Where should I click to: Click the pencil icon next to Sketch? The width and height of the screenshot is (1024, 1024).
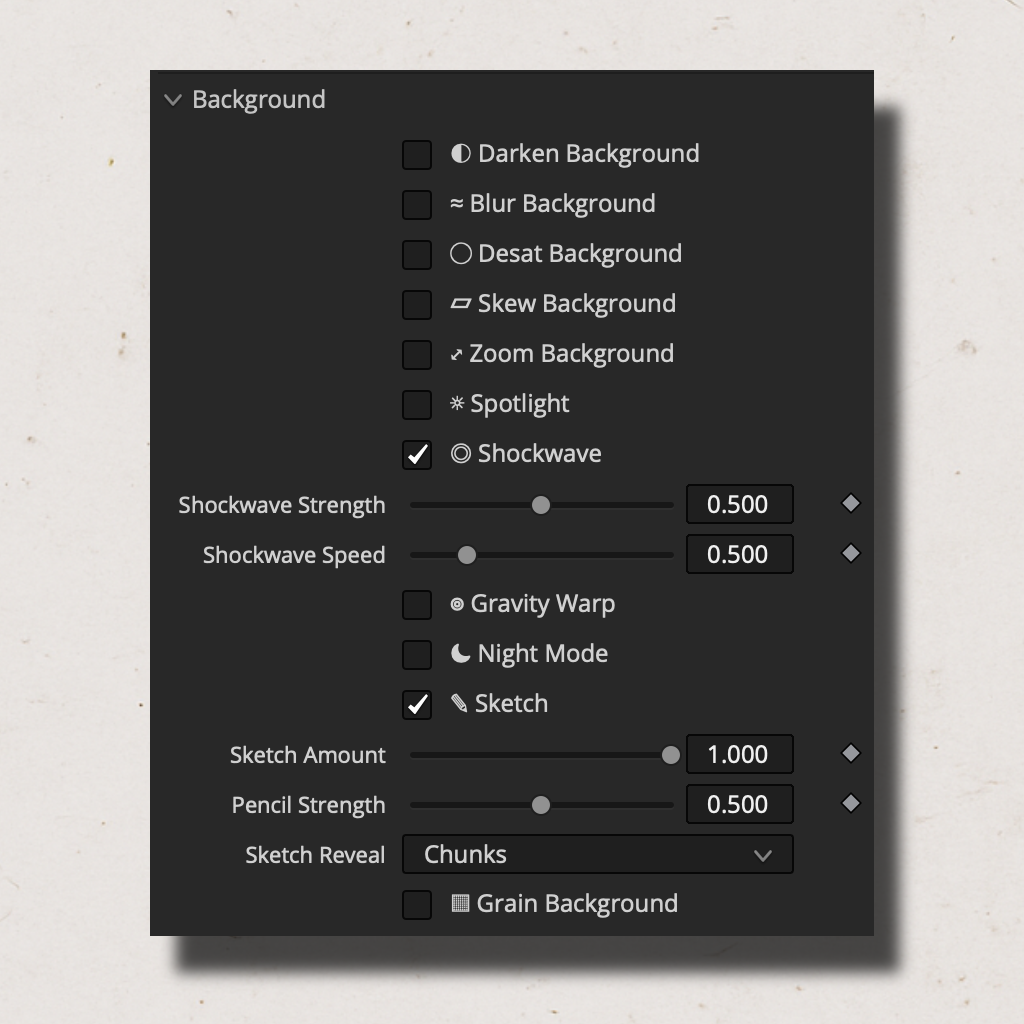[459, 703]
